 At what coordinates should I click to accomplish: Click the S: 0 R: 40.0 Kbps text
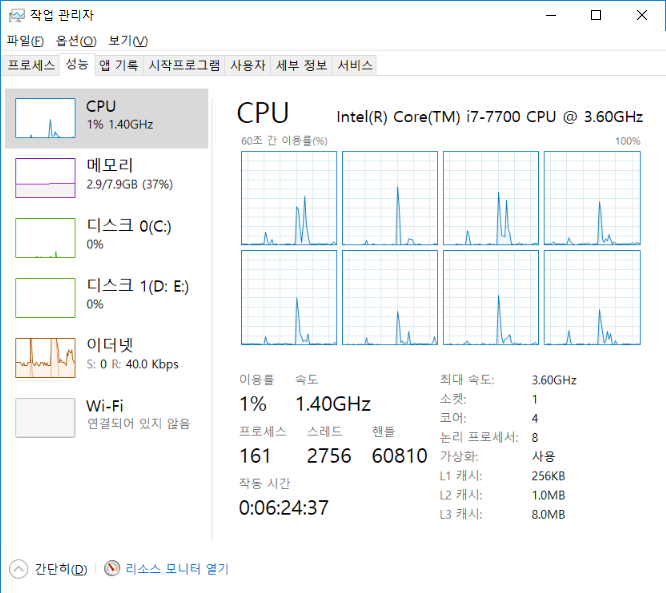point(133,364)
